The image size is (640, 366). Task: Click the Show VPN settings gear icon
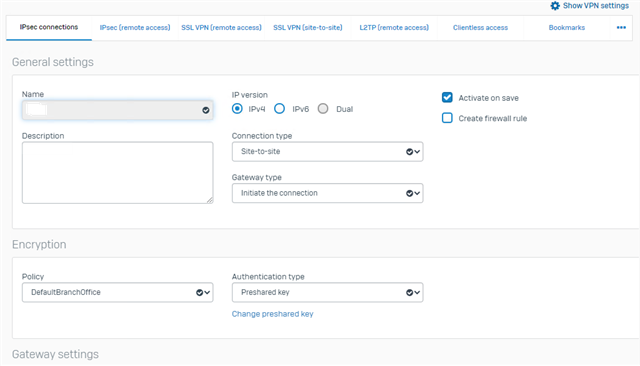pos(555,6)
